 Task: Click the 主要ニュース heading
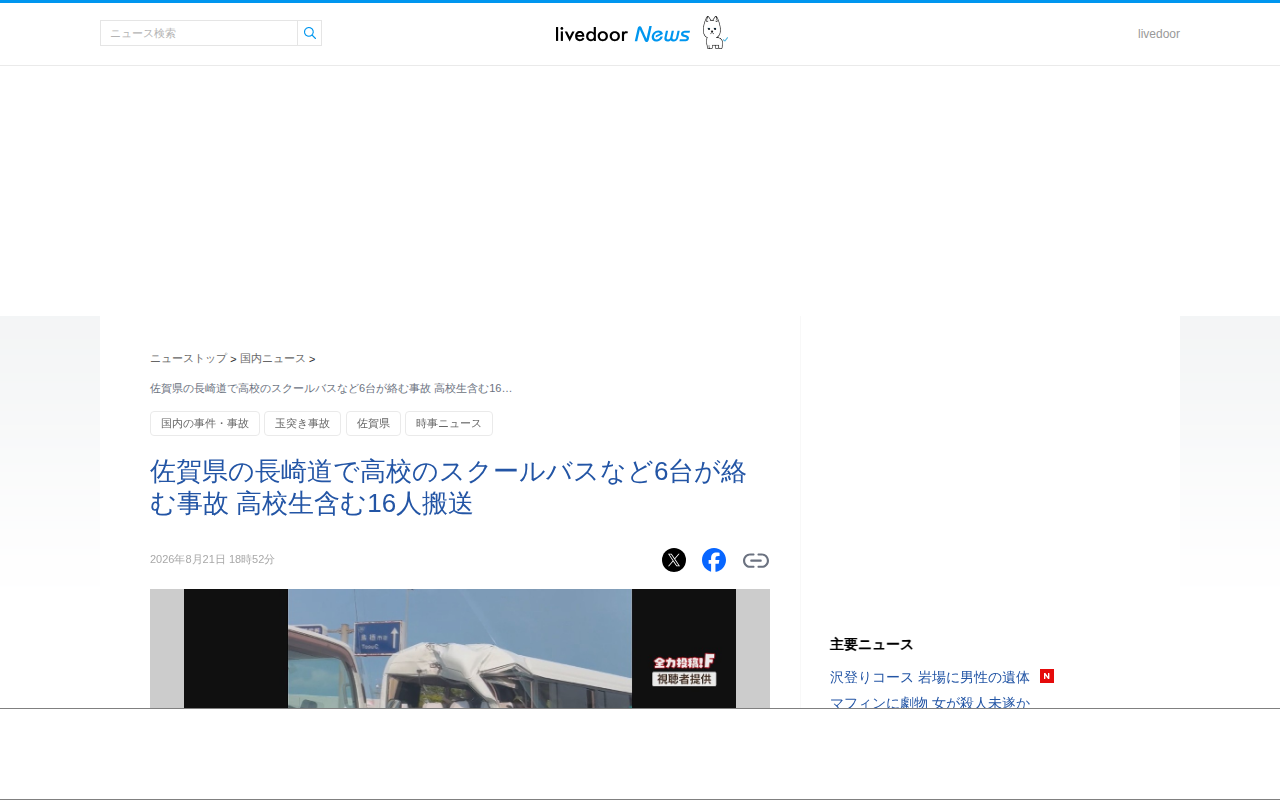click(872, 644)
